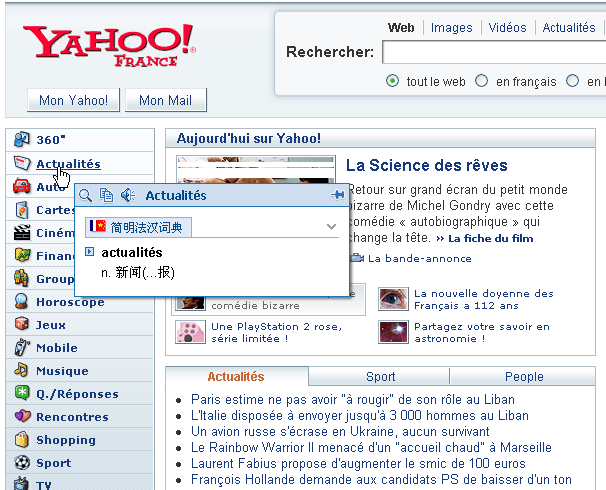606x490 pixels.
Task: Click the Horoscope crystal ball icon
Action: pos(22,301)
